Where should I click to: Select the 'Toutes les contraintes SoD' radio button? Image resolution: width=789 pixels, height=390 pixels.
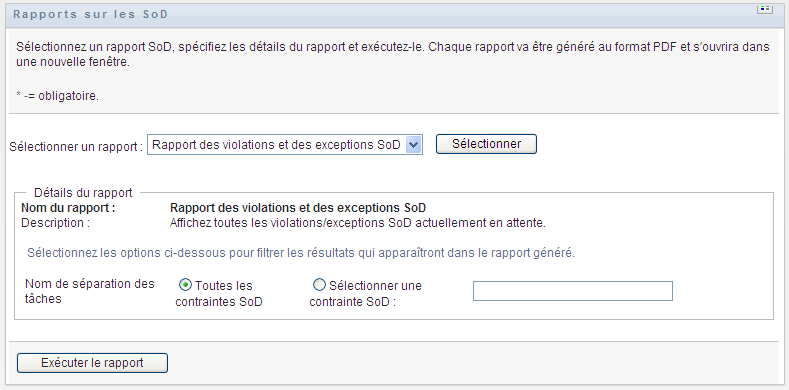(x=185, y=285)
